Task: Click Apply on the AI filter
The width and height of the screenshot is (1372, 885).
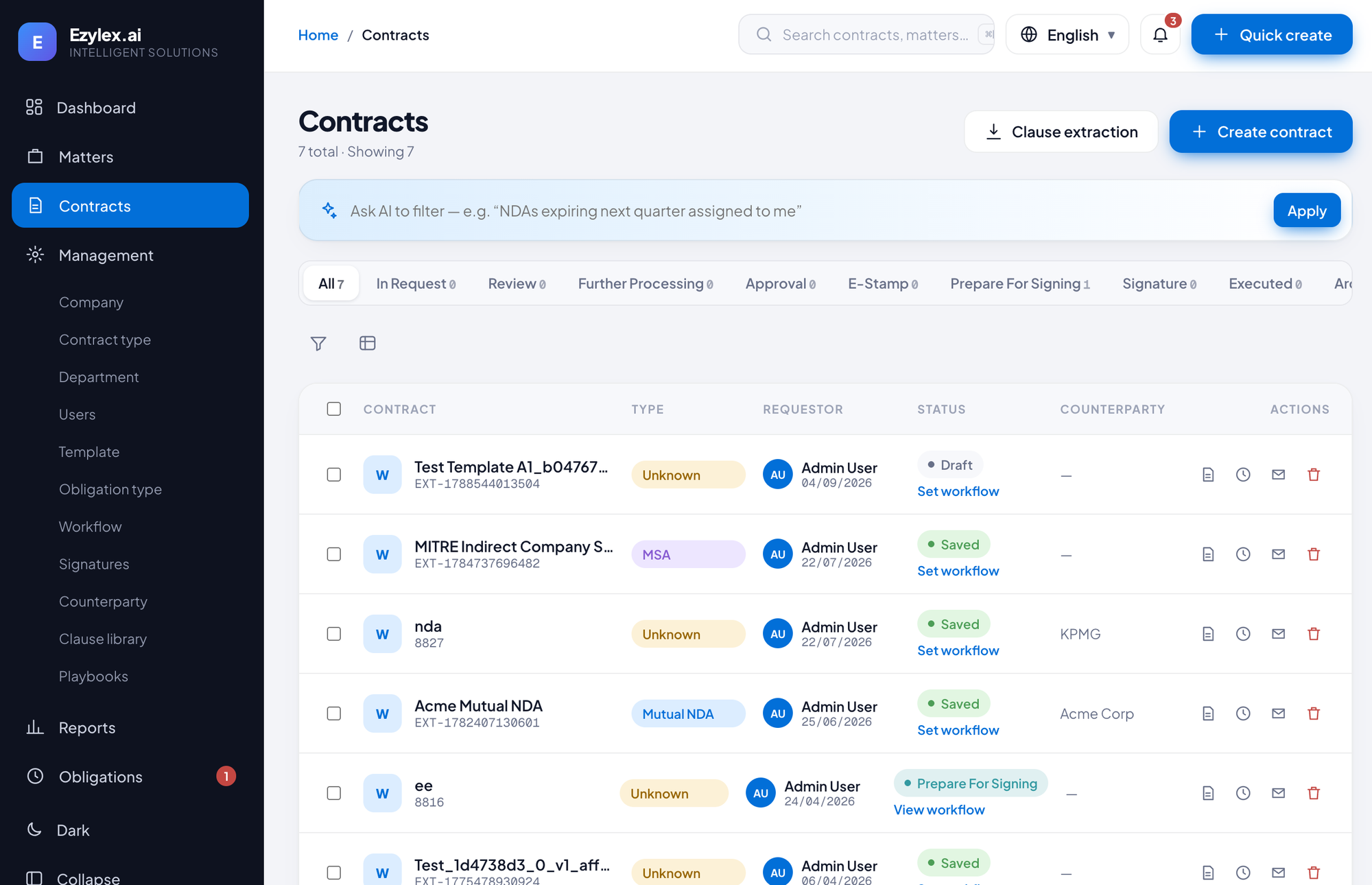Action: tap(1307, 211)
